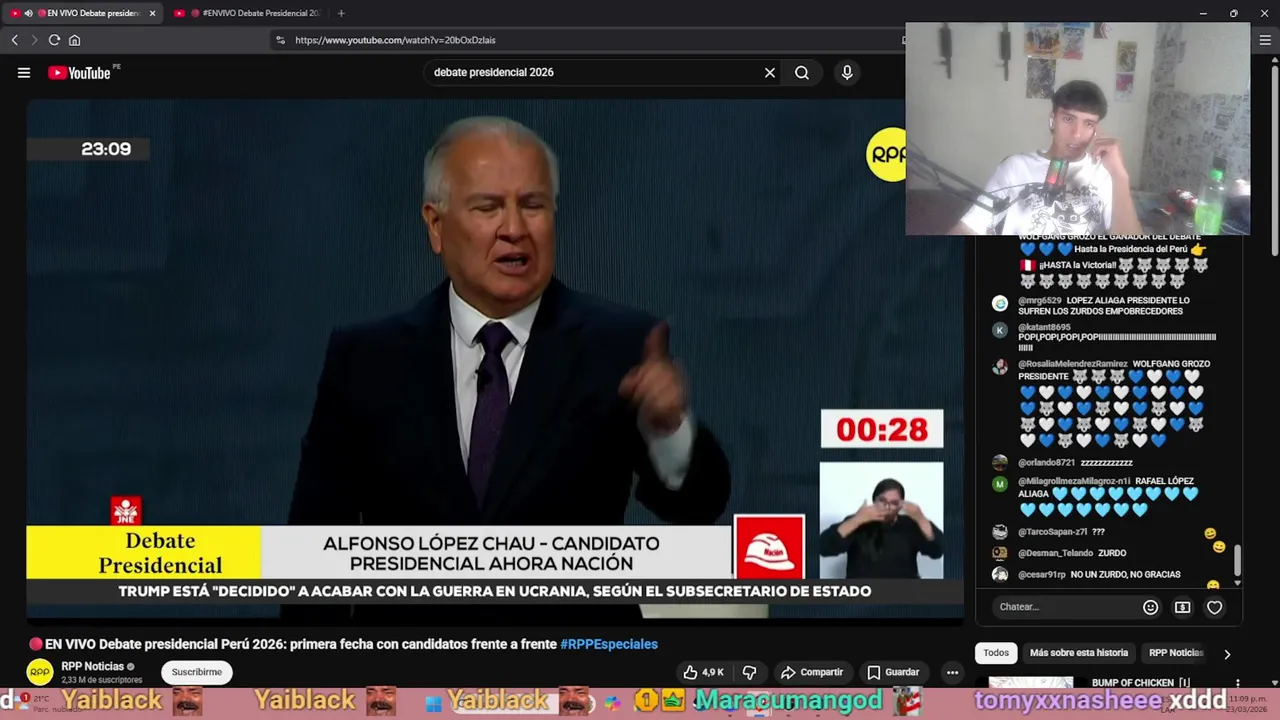The image size is (1280, 720).
Task: Open Super Chat purchase icon
Action: [x=1182, y=607]
